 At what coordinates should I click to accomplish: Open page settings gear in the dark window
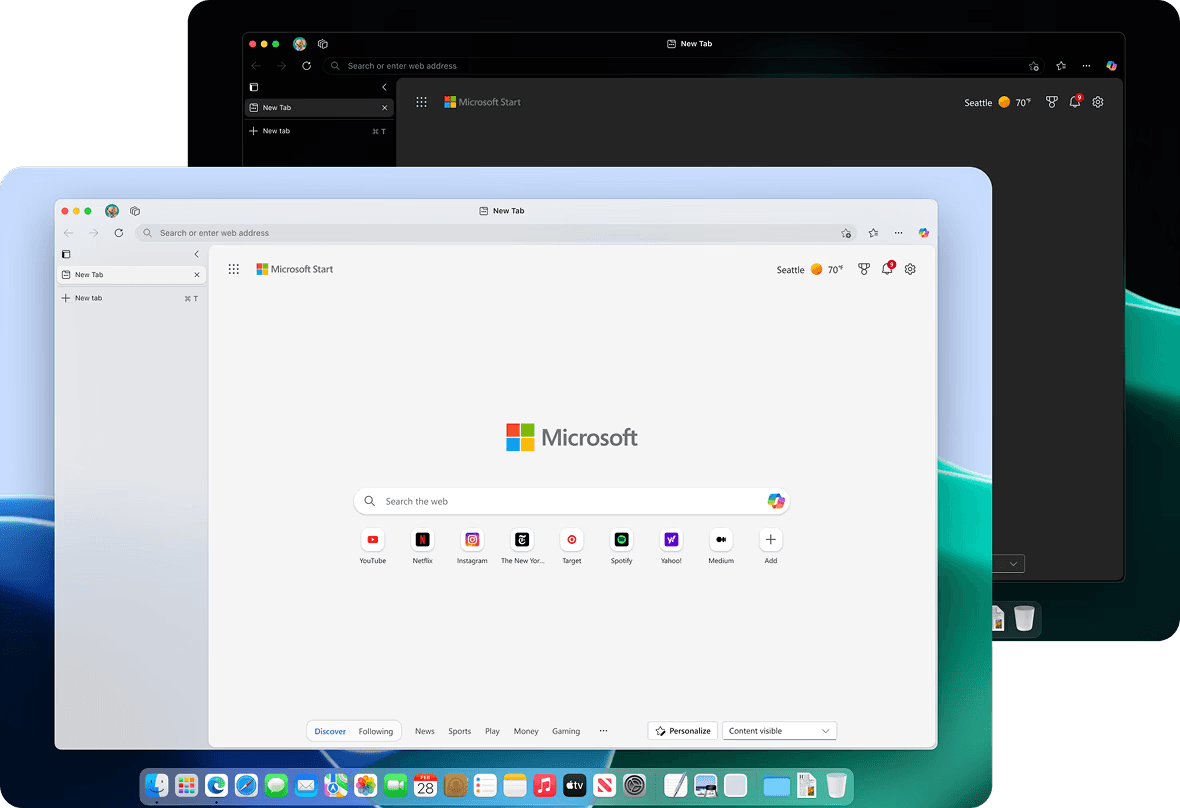point(1098,102)
